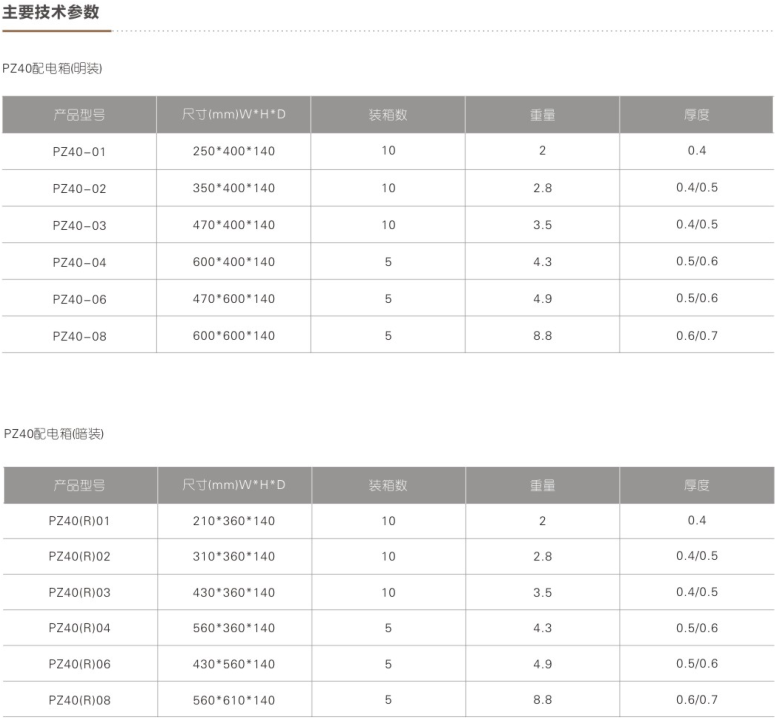The width and height of the screenshot is (776, 718).
Task: Click the 600*600*140 dimension cell
Action: click(x=233, y=336)
